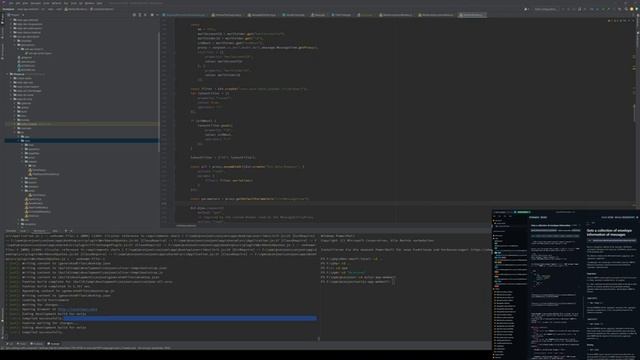
Task: Add a new terminal session with the plus icon
Action: [66, 231]
